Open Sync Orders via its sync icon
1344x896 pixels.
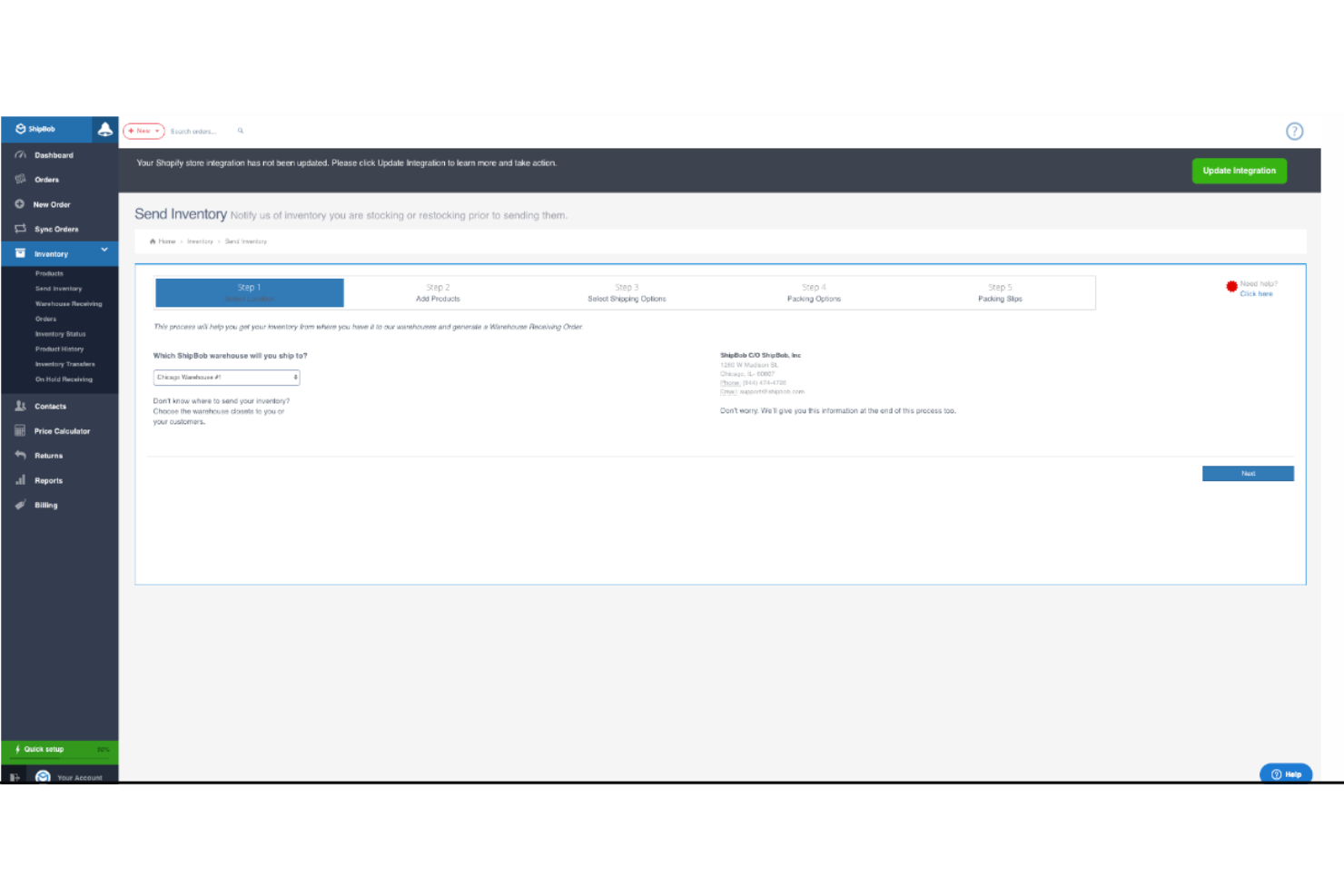(20, 229)
